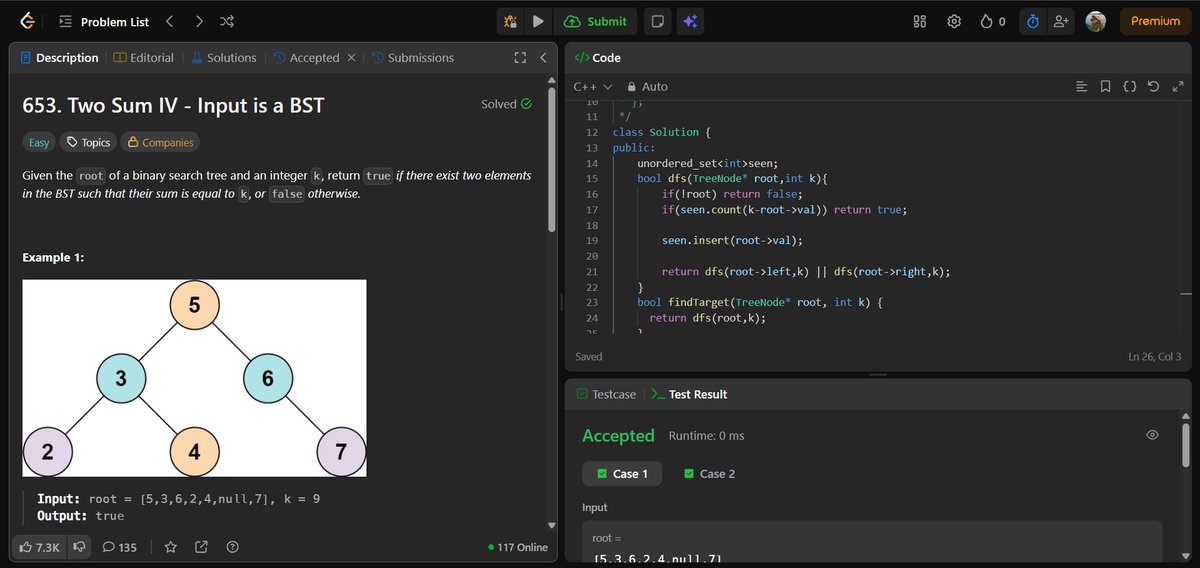Reset code with undo arrow icon

click(x=1153, y=87)
